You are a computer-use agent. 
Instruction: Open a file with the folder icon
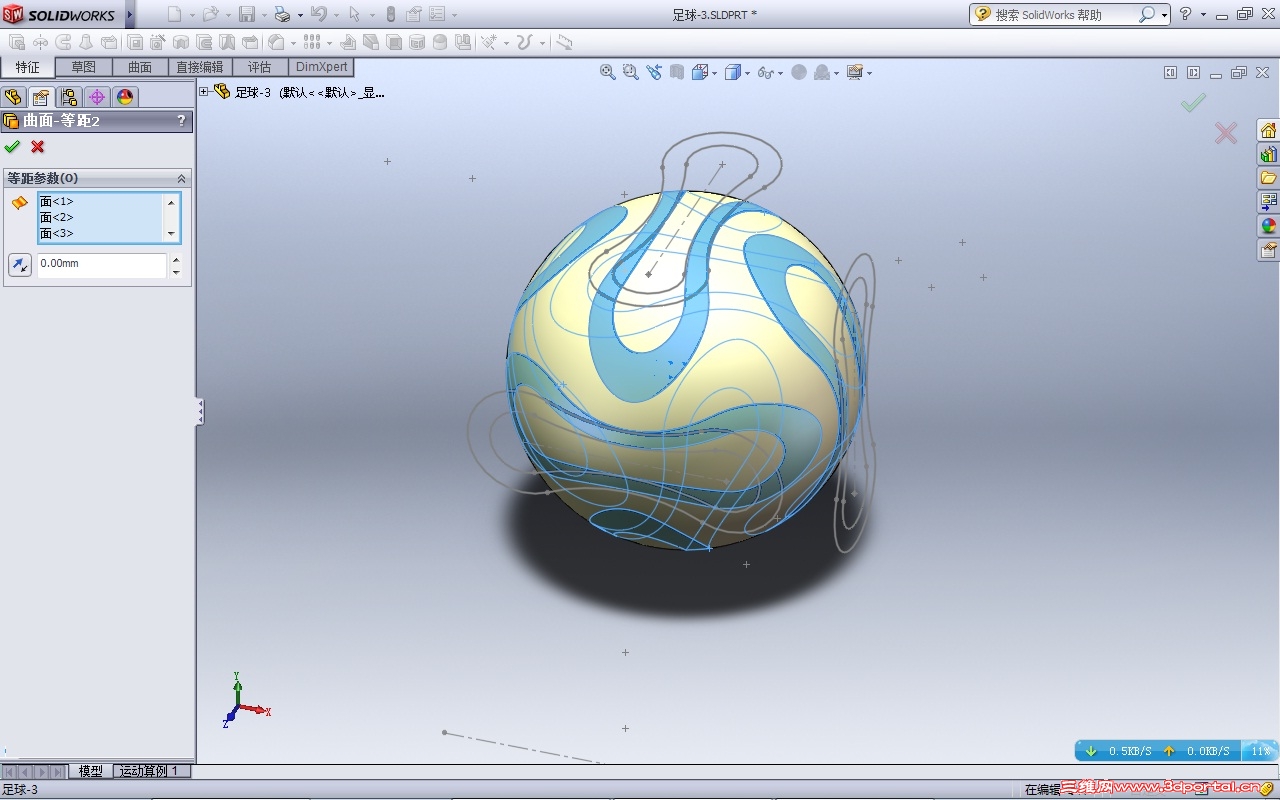pyautogui.click(x=210, y=14)
